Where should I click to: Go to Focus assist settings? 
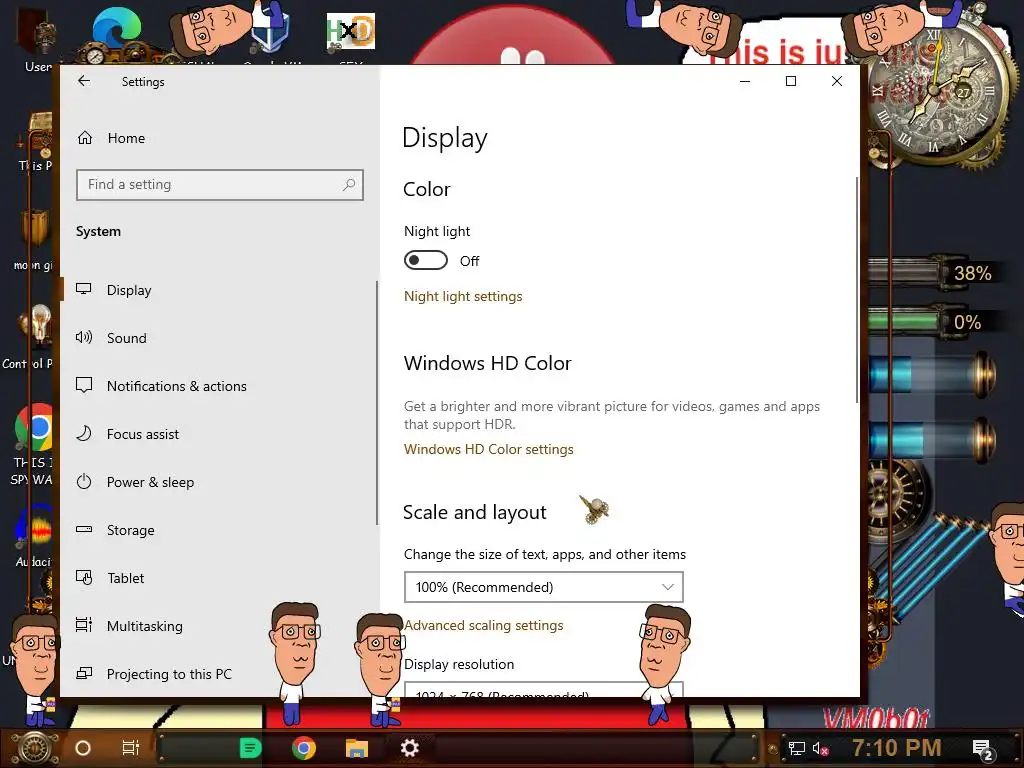[x=142, y=434]
